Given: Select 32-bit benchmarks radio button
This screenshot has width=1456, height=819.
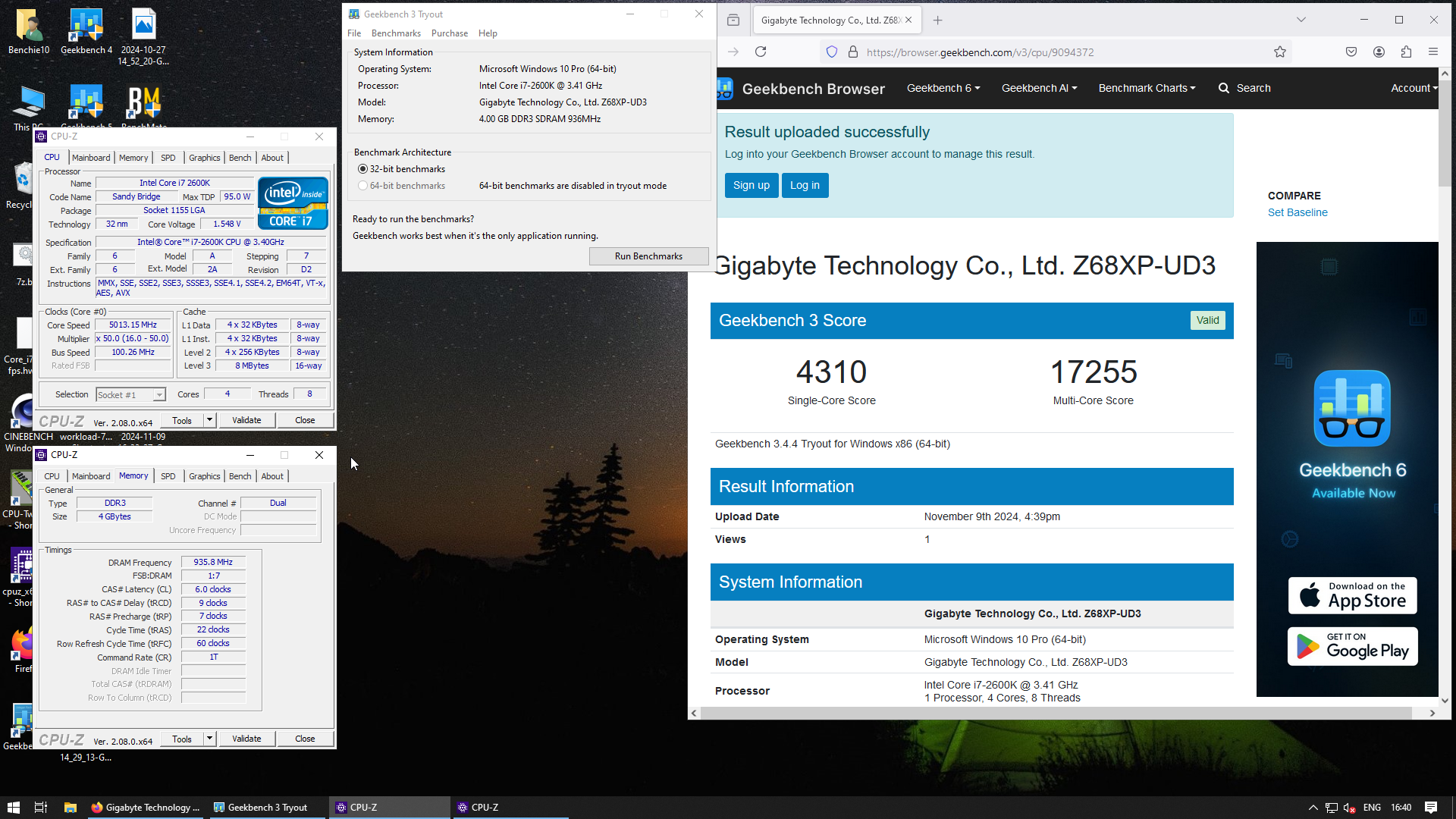Looking at the screenshot, I should (362, 169).
